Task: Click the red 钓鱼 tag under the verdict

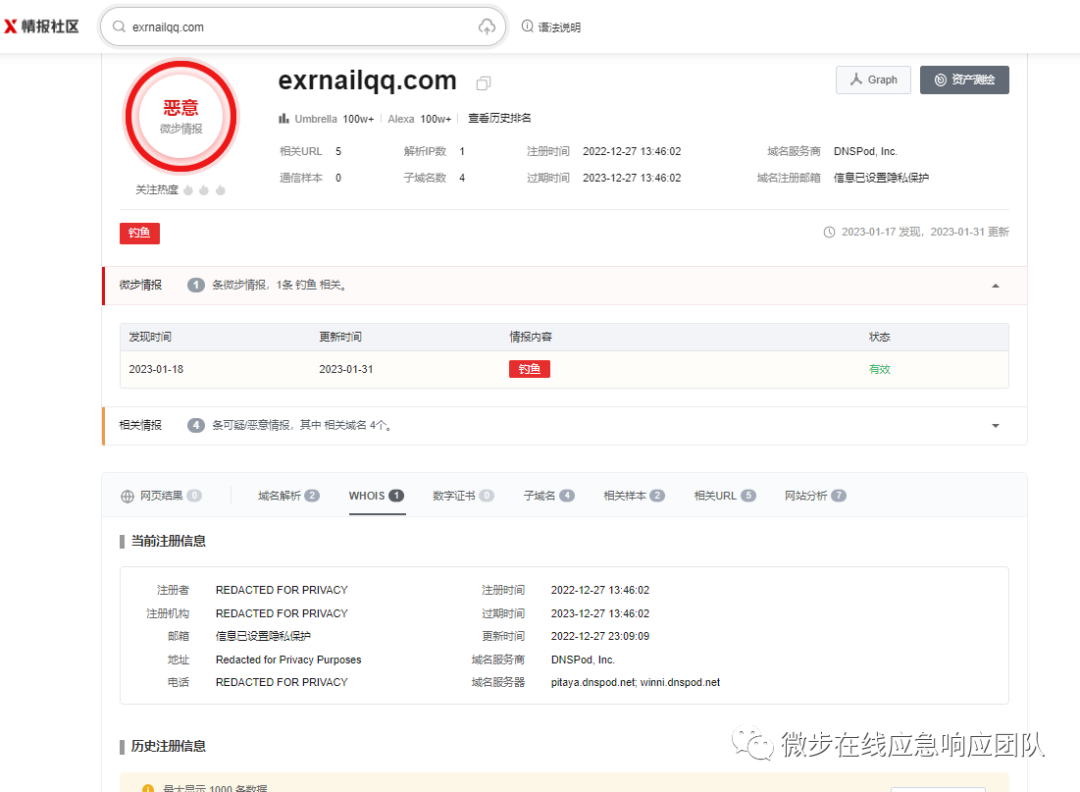Action: point(140,233)
